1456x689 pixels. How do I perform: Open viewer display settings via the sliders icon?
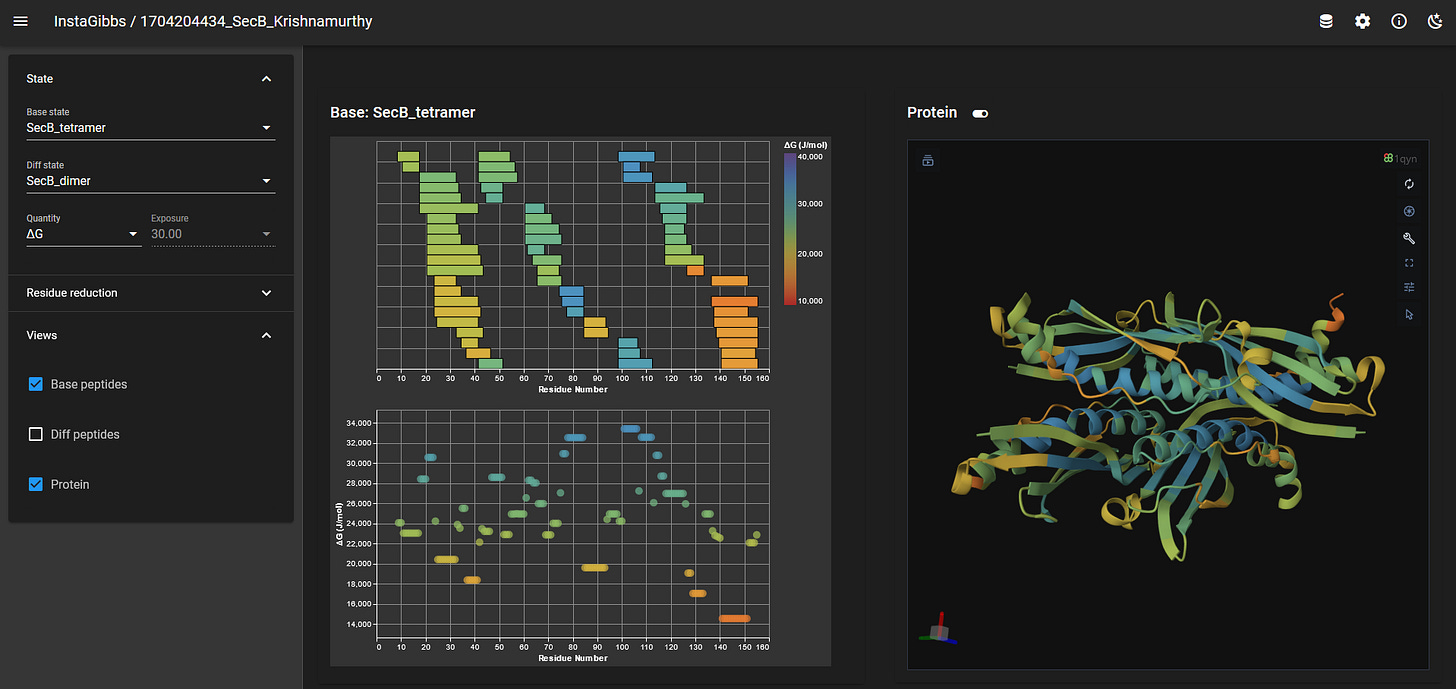click(1409, 287)
